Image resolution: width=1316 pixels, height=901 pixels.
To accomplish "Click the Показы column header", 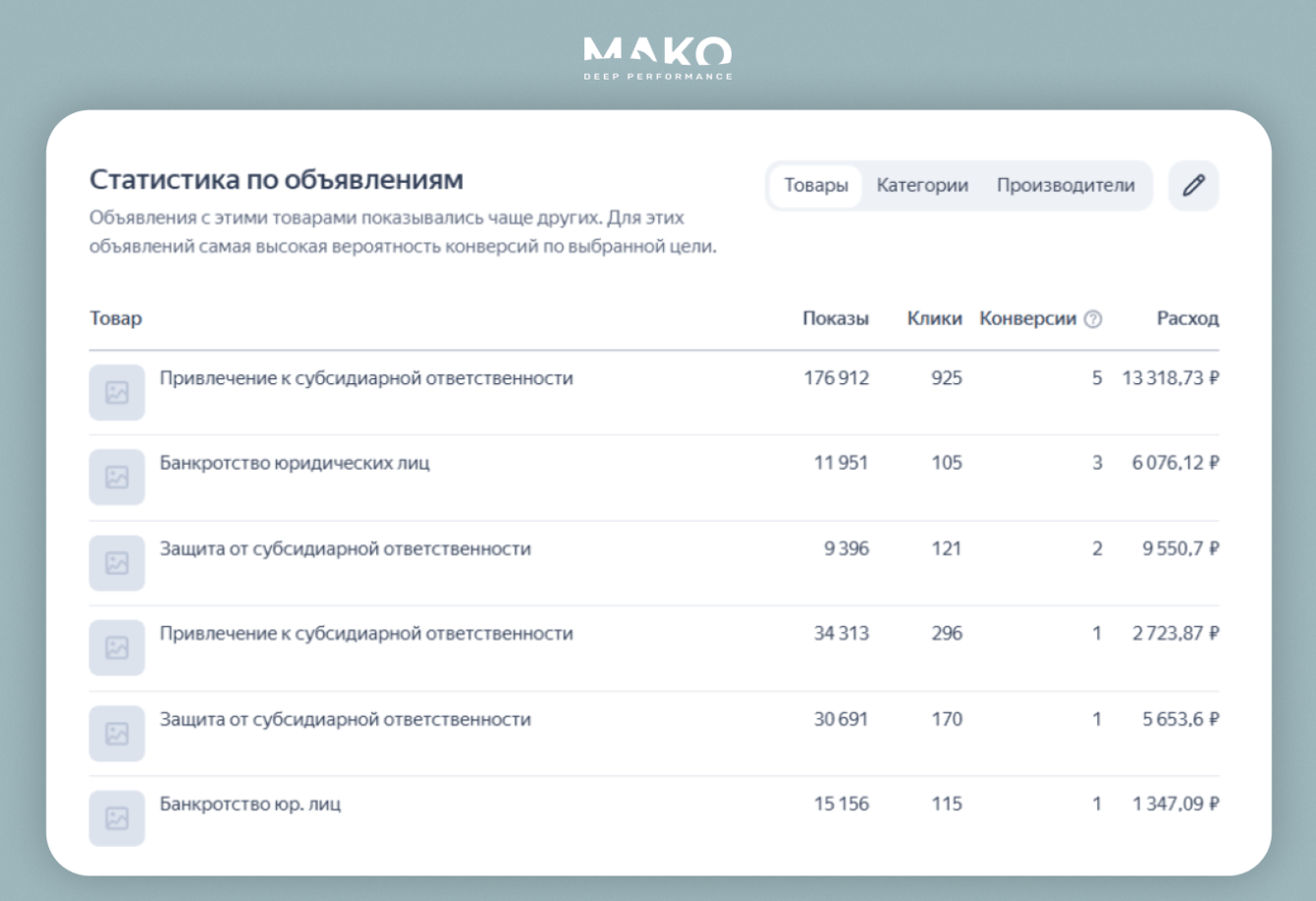I will coord(836,318).
